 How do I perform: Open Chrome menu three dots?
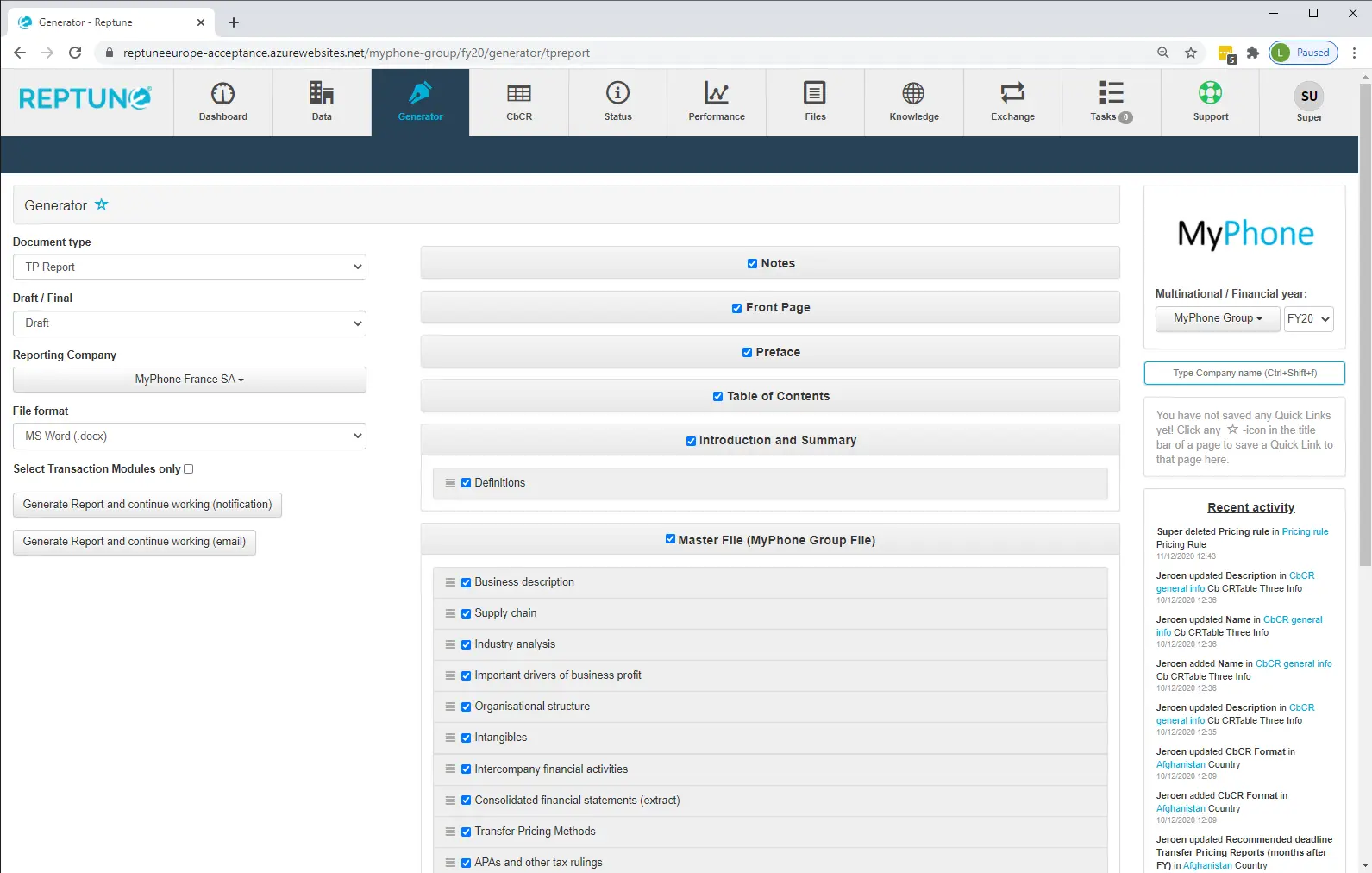(1355, 53)
